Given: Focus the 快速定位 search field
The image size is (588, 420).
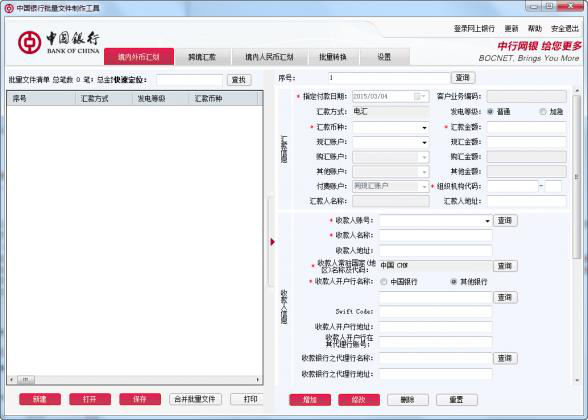Looking at the screenshot, I should 189,80.
